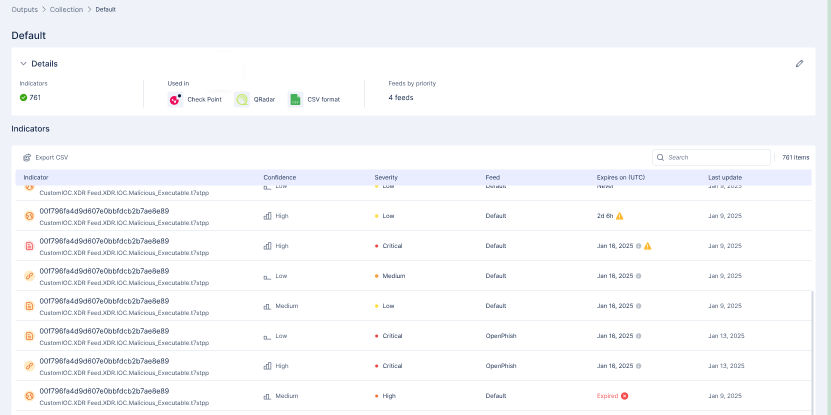Click the indicator hash in the 2d 6h row

[x=104, y=211]
